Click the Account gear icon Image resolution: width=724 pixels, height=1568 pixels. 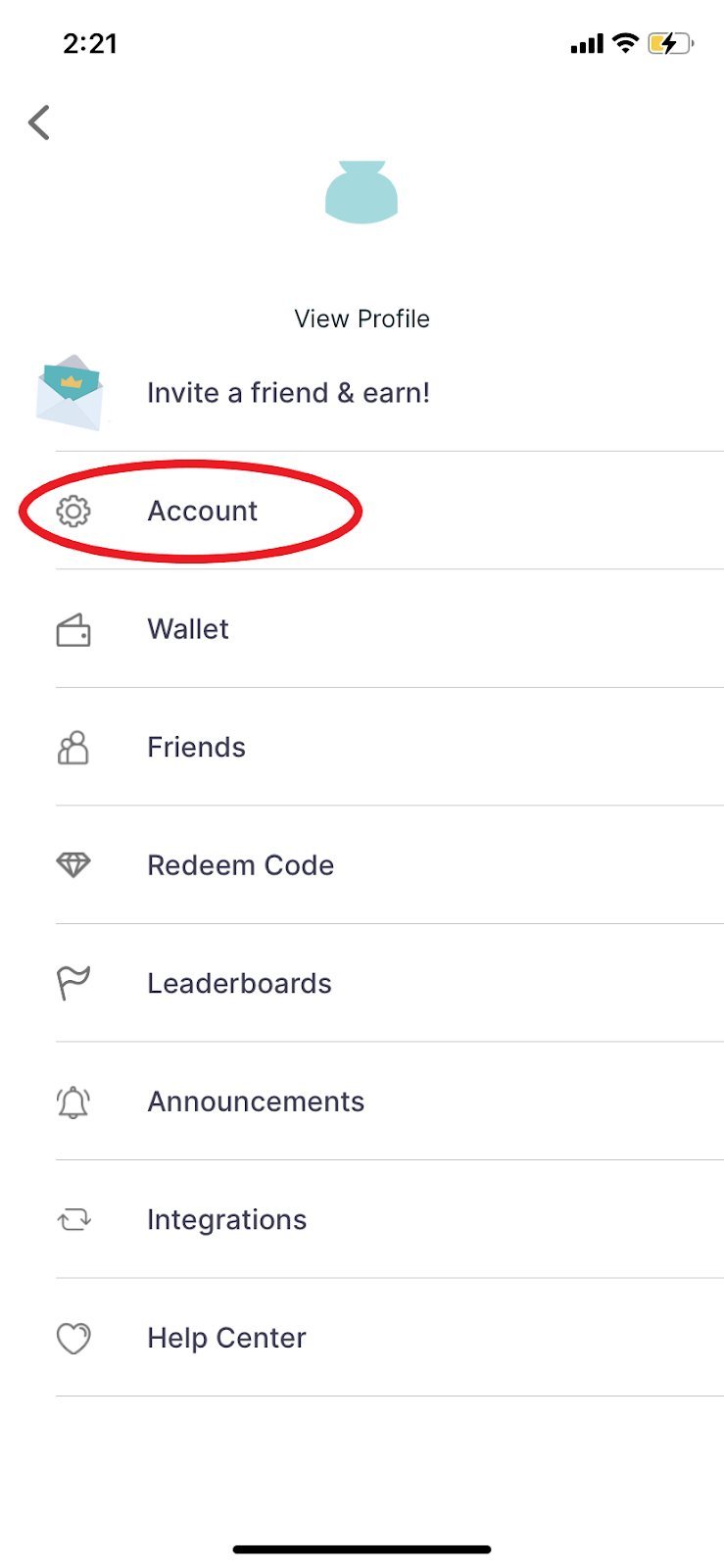click(73, 511)
